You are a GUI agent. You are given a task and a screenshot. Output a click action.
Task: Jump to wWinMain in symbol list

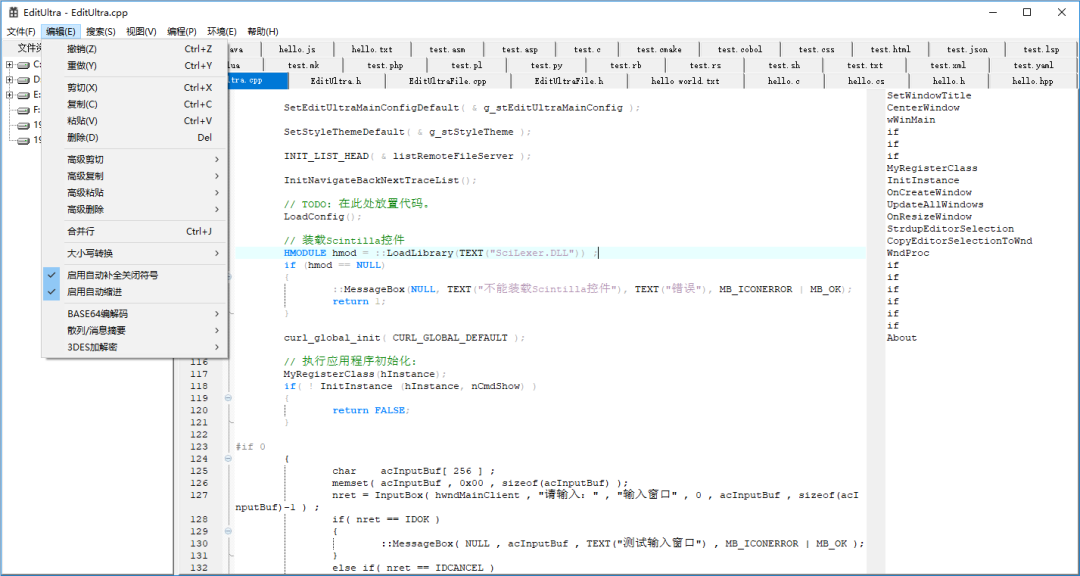click(911, 120)
